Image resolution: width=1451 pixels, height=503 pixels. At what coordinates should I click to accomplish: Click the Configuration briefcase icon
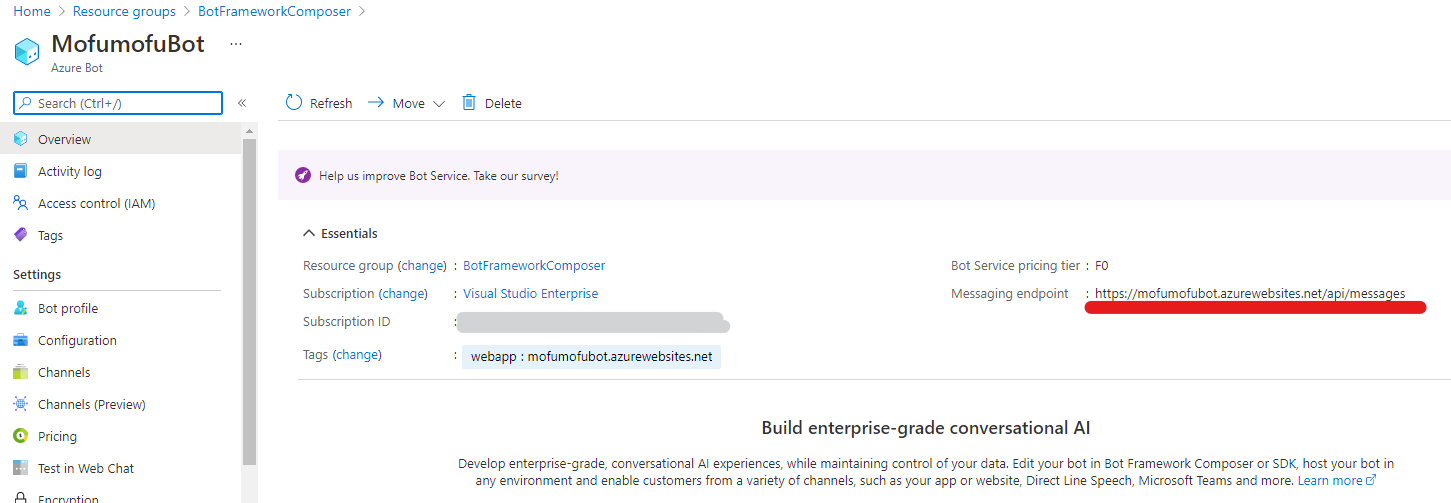pyautogui.click(x=20, y=340)
